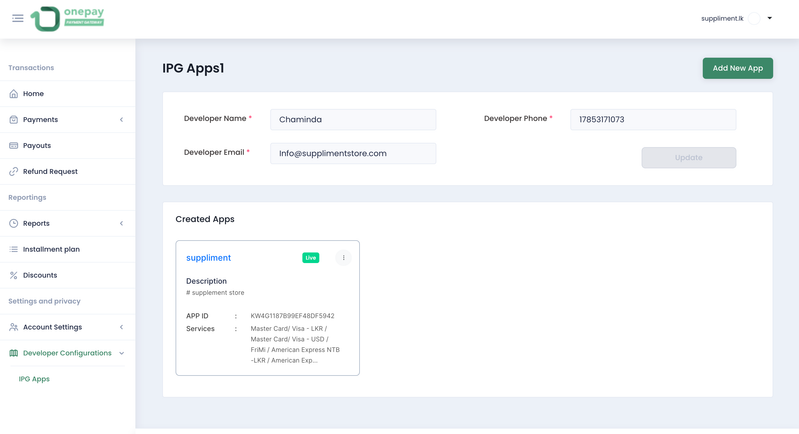This screenshot has height=434, width=799.
Task: Click the suppliment.lk account name
Action: [x=722, y=18]
